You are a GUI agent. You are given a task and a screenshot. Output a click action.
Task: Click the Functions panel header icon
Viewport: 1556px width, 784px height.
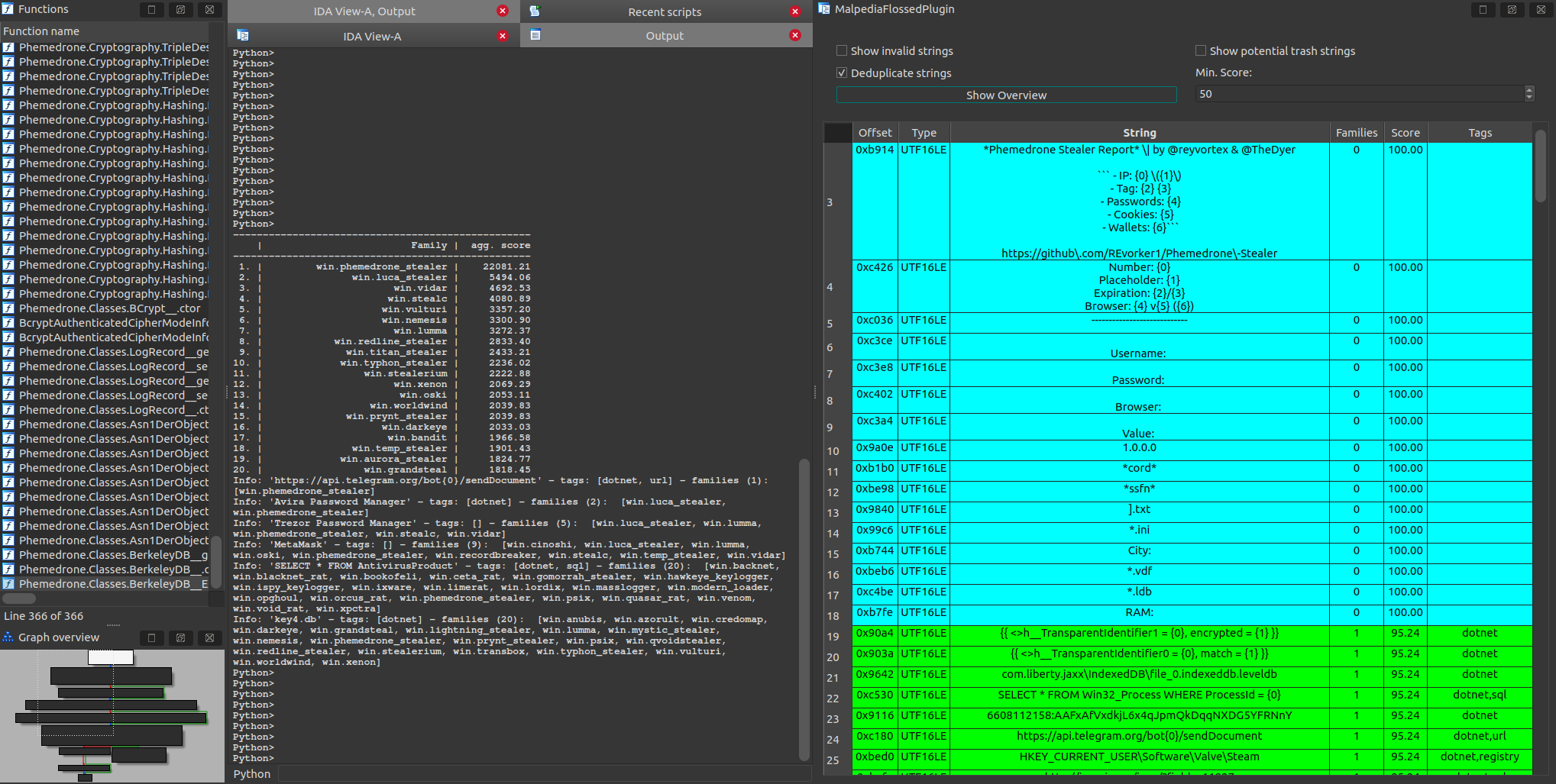pyautogui.click(x=8, y=9)
